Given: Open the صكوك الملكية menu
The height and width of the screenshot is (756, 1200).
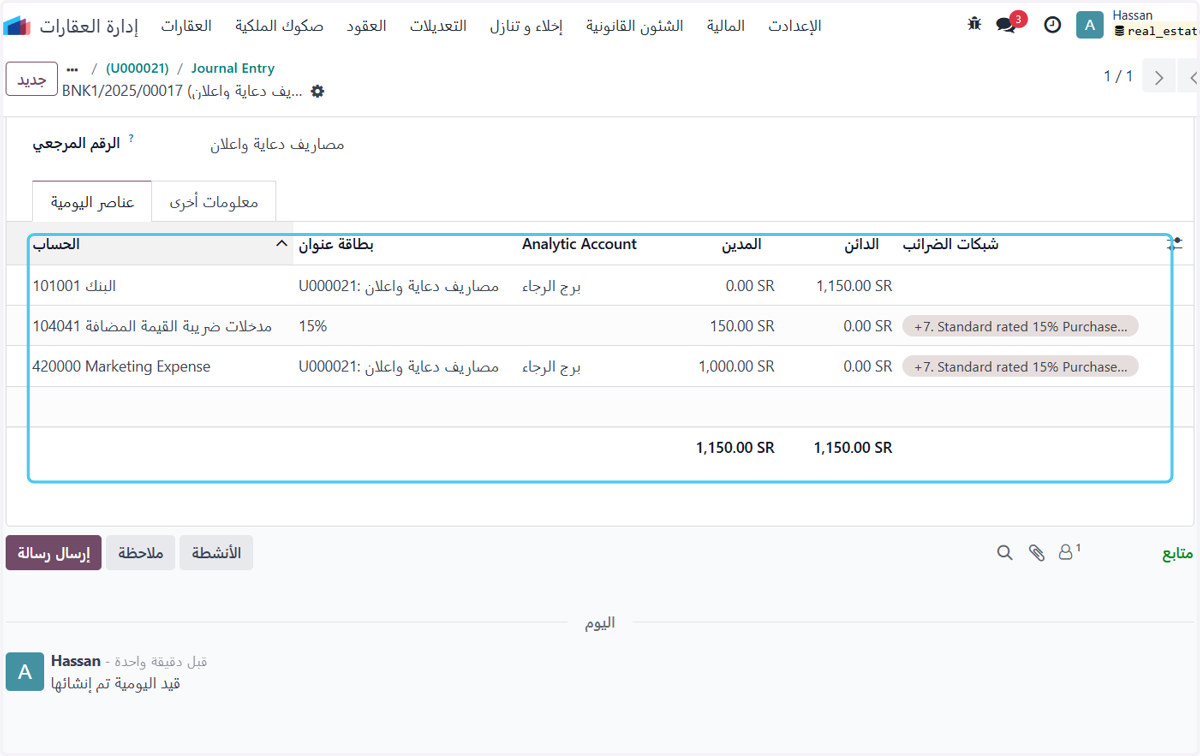Looking at the screenshot, I should pos(279,26).
